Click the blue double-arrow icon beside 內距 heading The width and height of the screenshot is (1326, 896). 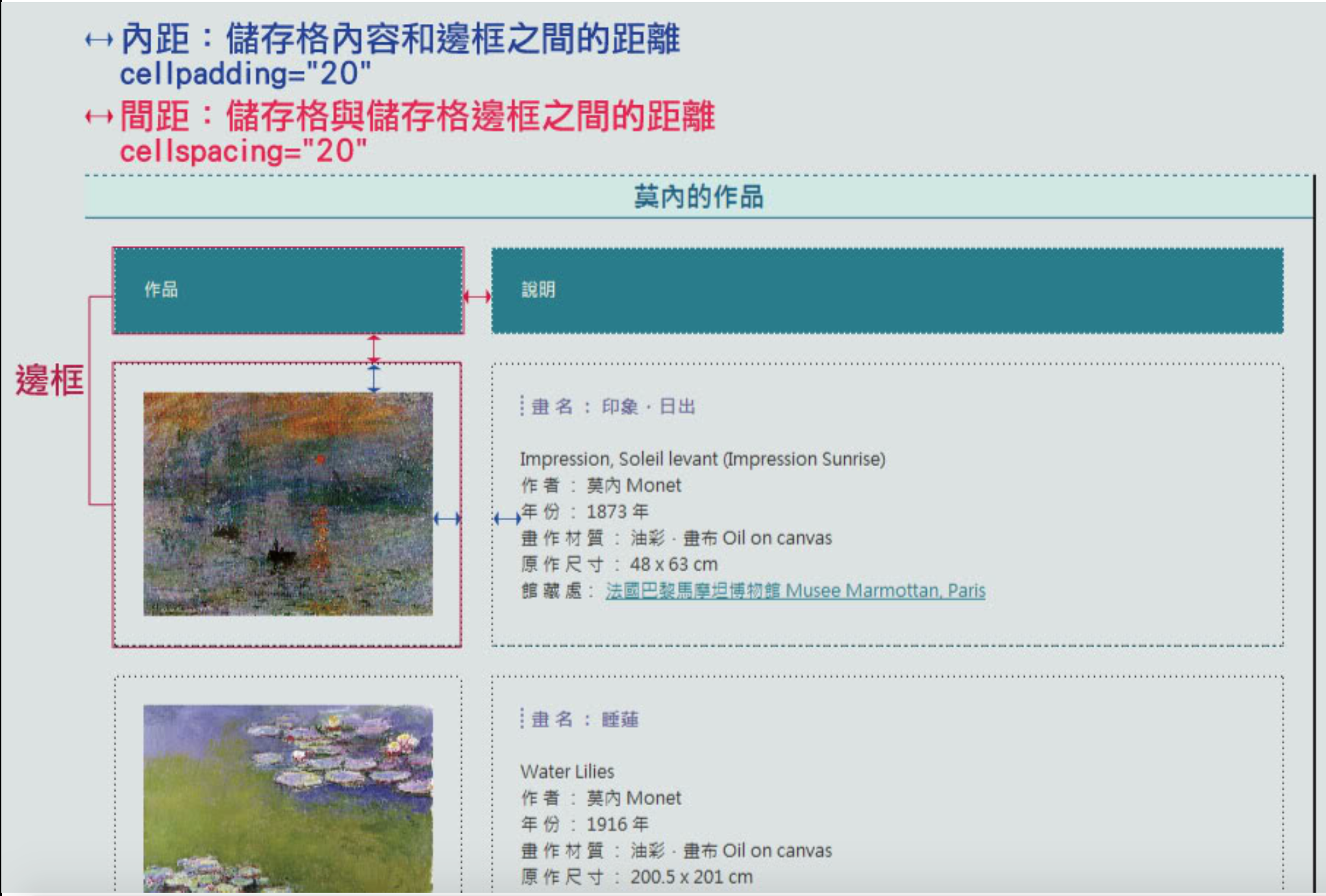(x=99, y=40)
